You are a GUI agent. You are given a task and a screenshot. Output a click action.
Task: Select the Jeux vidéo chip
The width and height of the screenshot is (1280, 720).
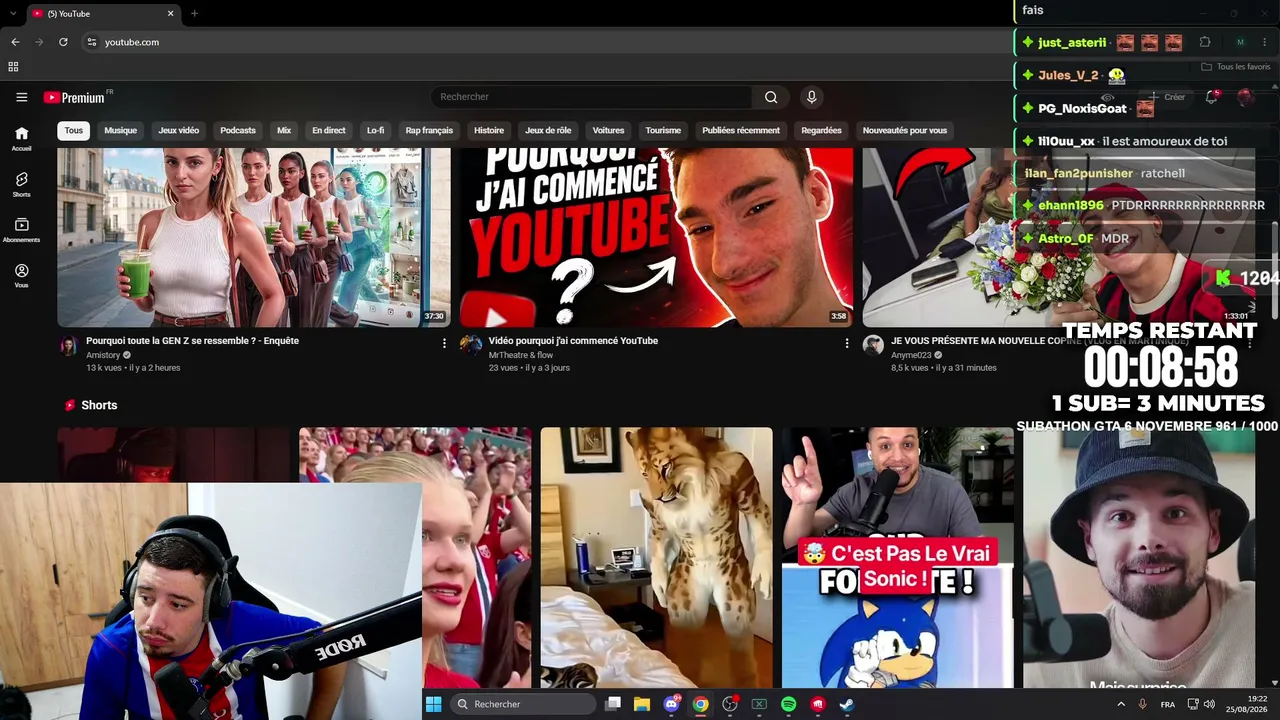pos(179,130)
